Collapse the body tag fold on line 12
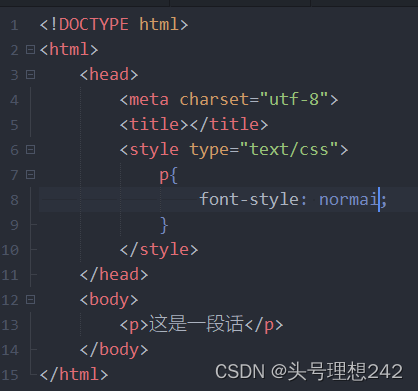 click(x=30, y=300)
